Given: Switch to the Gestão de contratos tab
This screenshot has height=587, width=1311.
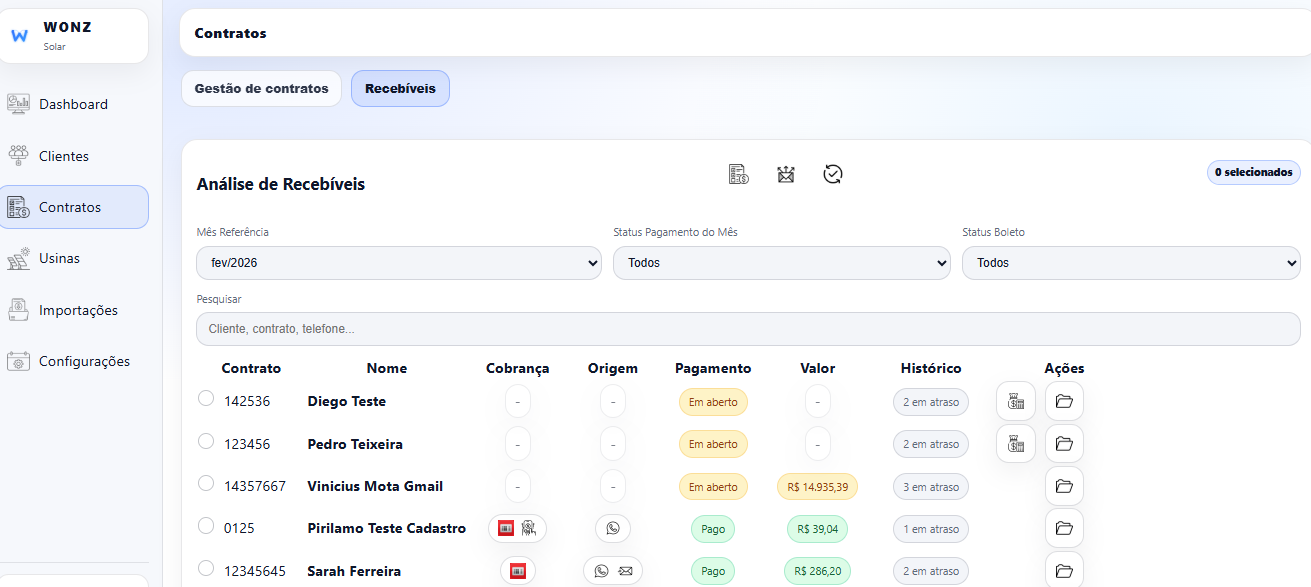Looking at the screenshot, I should 261,89.
